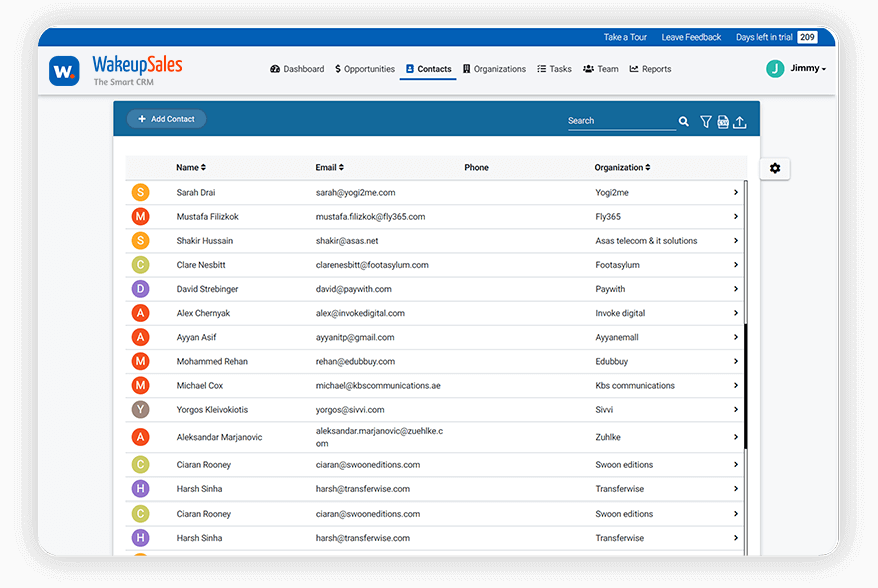
Task: Click the organization Ayyanemall
Action: [617, 337]
